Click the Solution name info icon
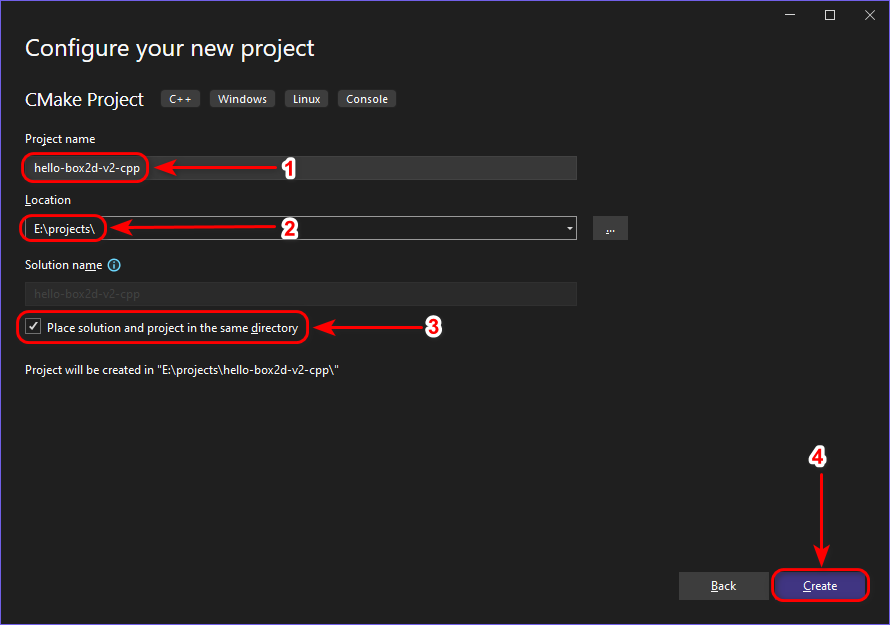This screenshot has height=625, width=890. 114,266
